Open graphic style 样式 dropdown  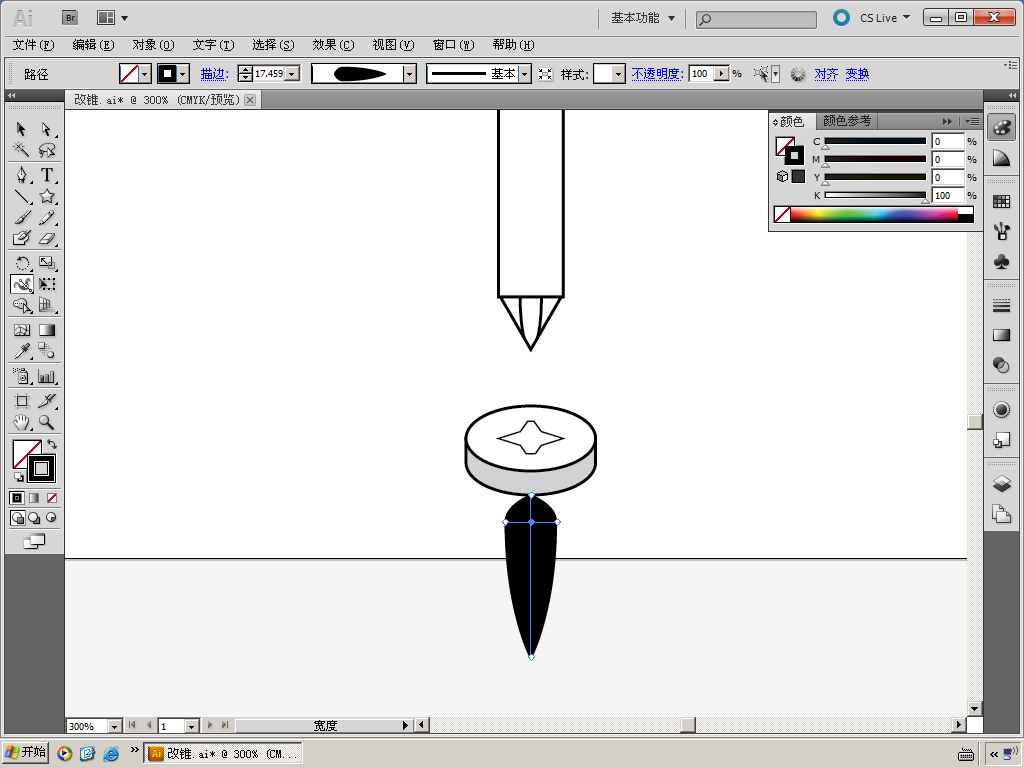(x=618, y=74)
